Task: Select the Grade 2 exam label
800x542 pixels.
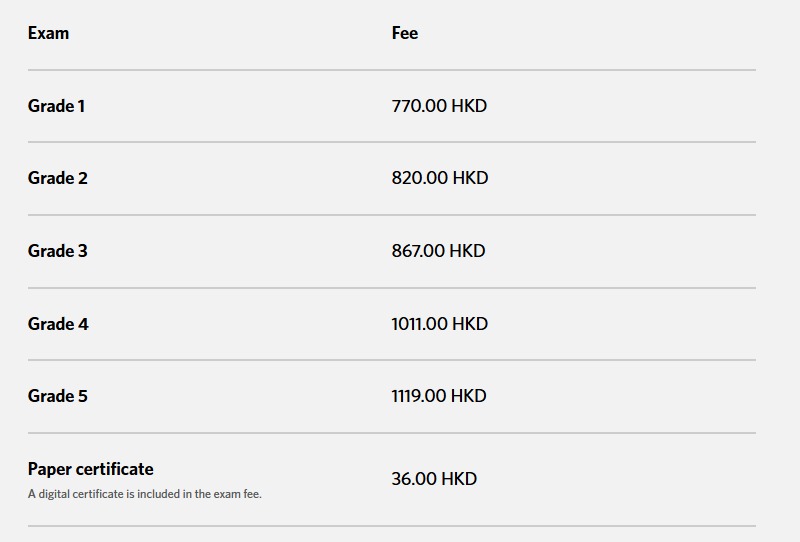Action: pos(58,178)
